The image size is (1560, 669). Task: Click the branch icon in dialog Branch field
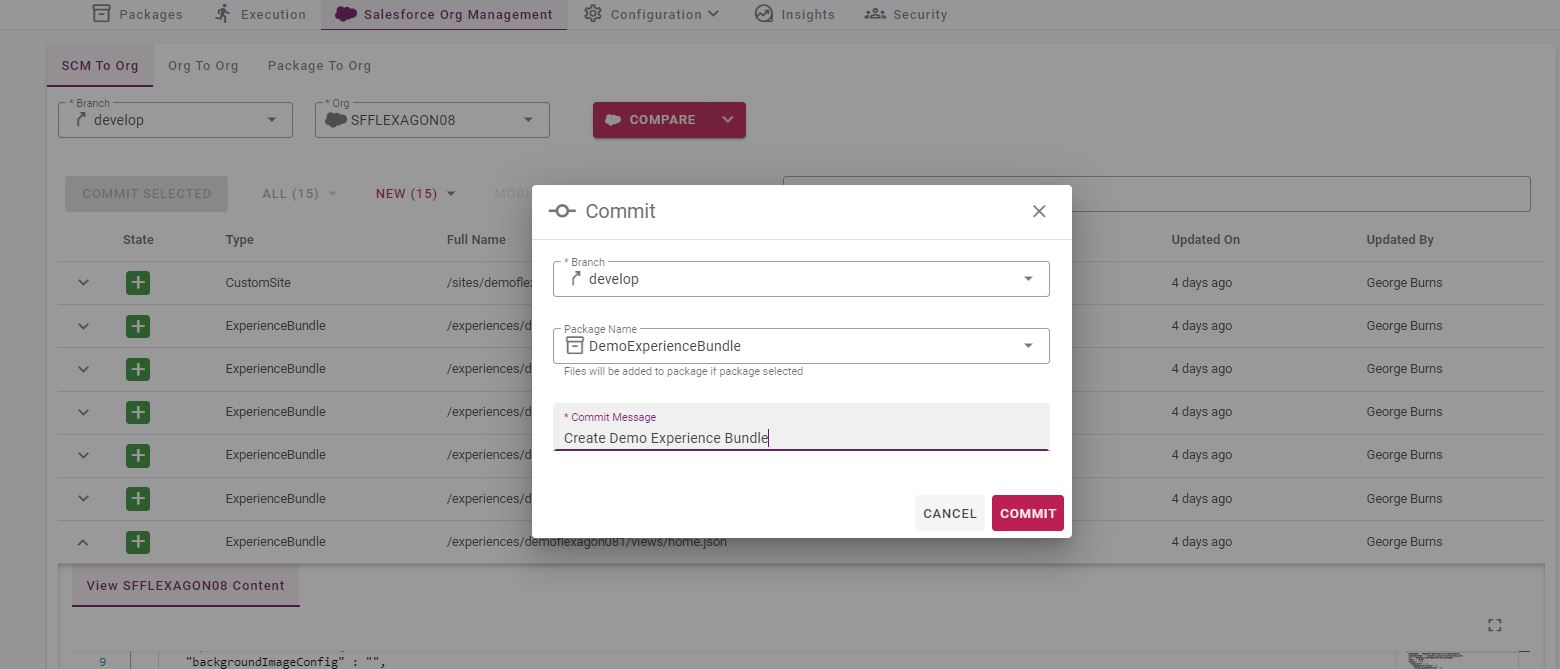pyautogui.click(x=575, y=279)
